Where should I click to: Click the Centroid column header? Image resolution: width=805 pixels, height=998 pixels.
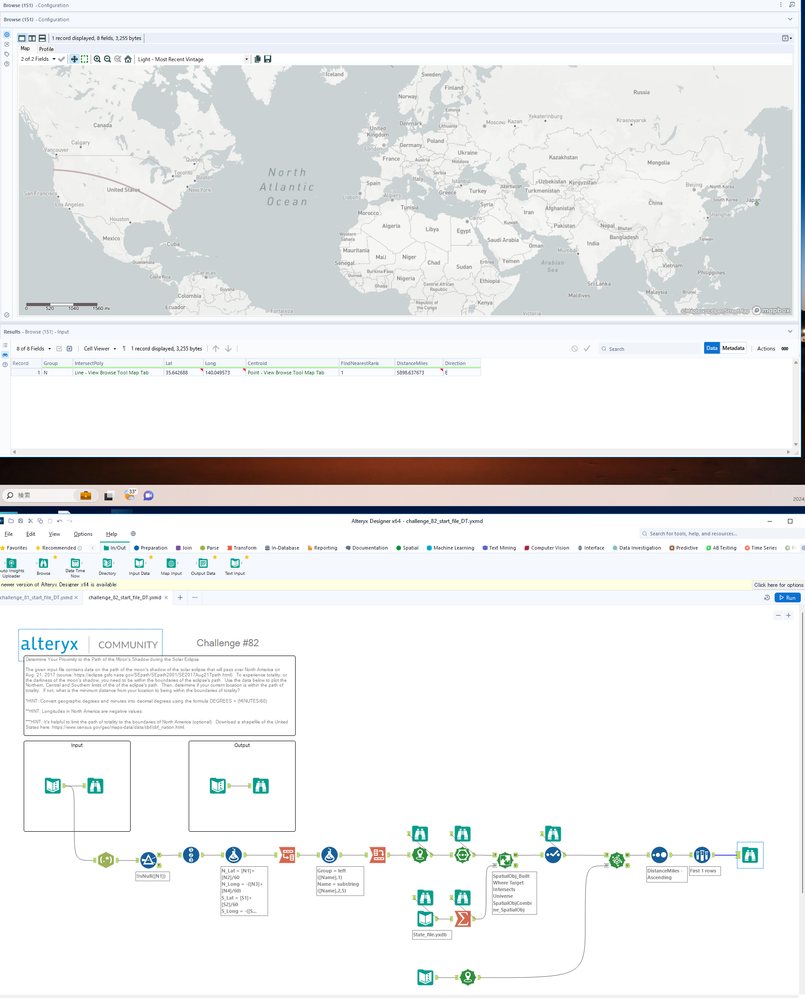292,363
